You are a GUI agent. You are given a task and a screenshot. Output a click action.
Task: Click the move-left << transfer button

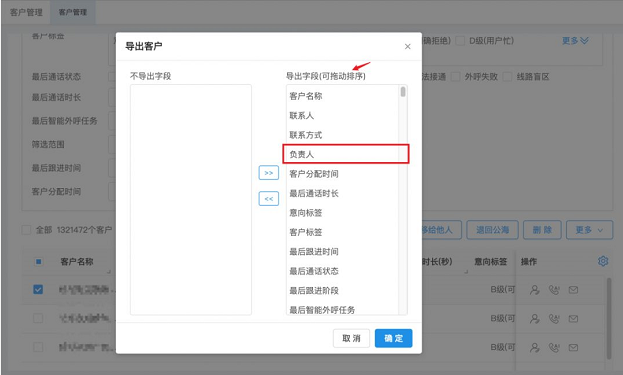[269, 199]
